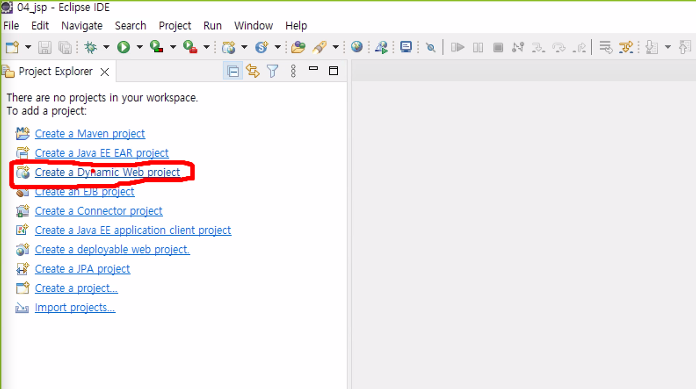
Task: Open the Navigate menu
Action: [82, 26]
